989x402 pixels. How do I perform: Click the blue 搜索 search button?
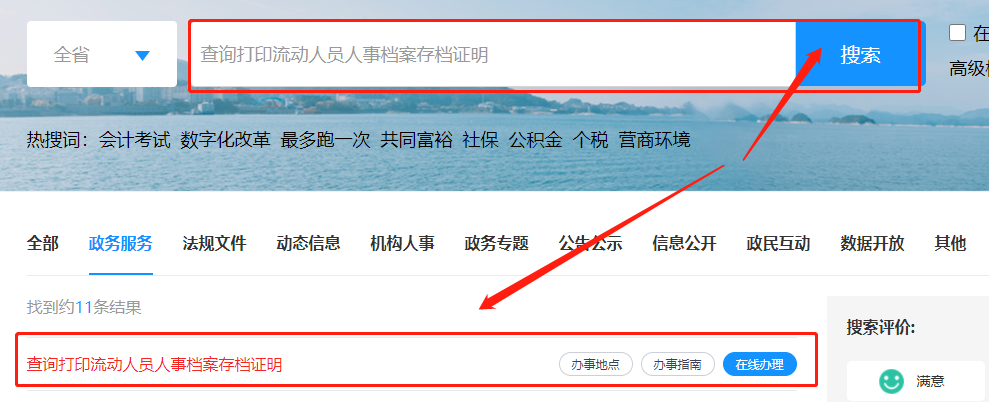pos(860,55)
